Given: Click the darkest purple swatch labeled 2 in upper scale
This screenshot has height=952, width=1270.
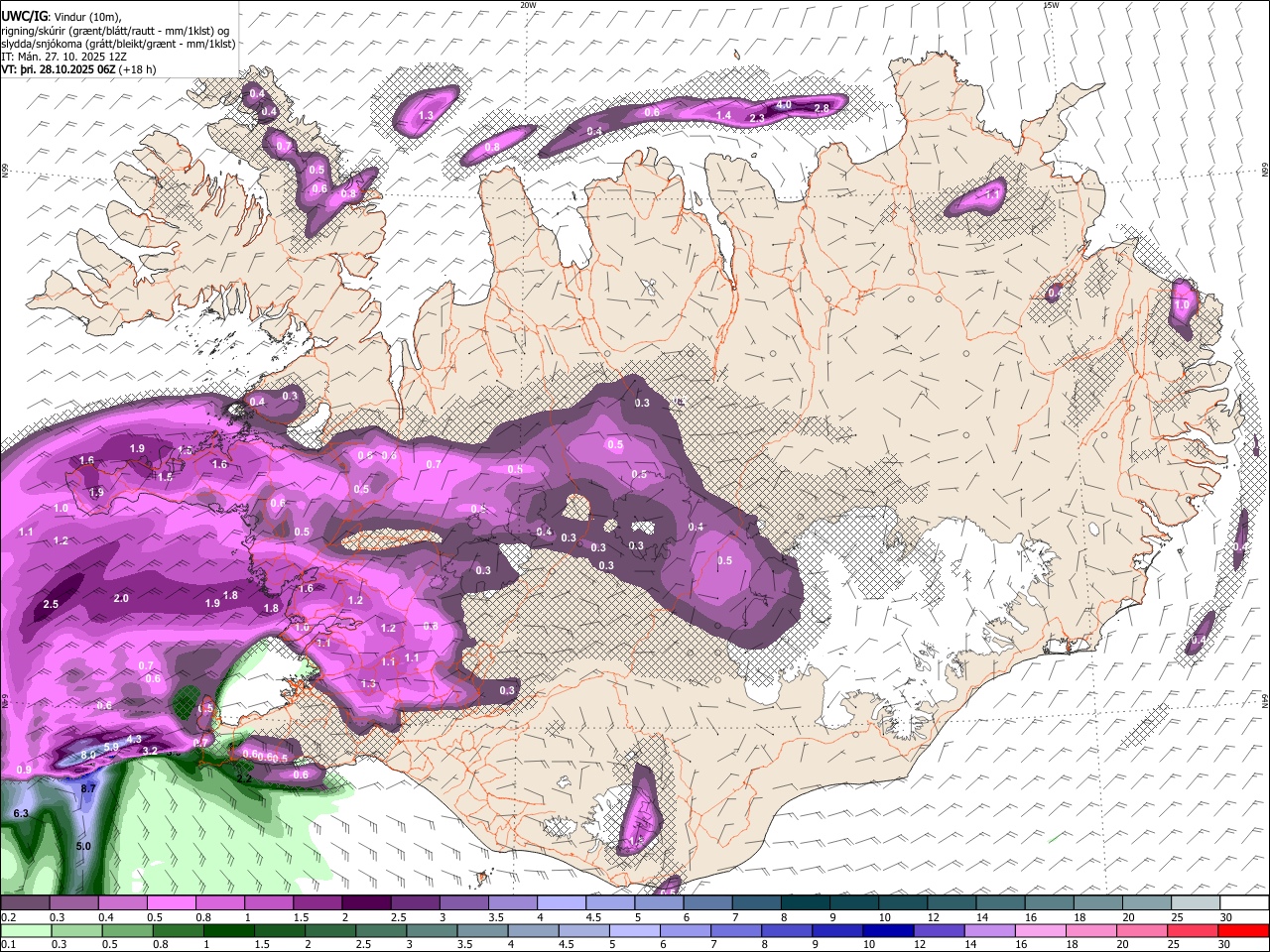Looking at the screenshot, I should (365, 903).
